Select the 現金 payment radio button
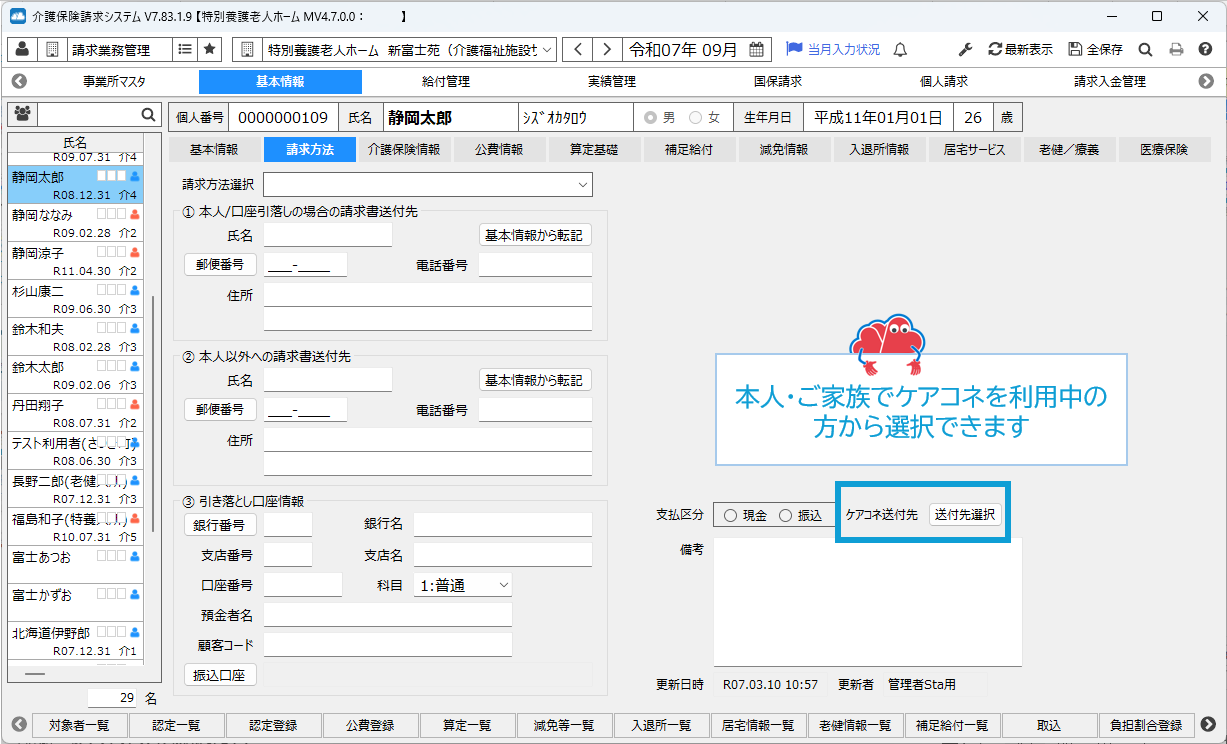Viewport: 1227px width, 744px height. [730, 515]
